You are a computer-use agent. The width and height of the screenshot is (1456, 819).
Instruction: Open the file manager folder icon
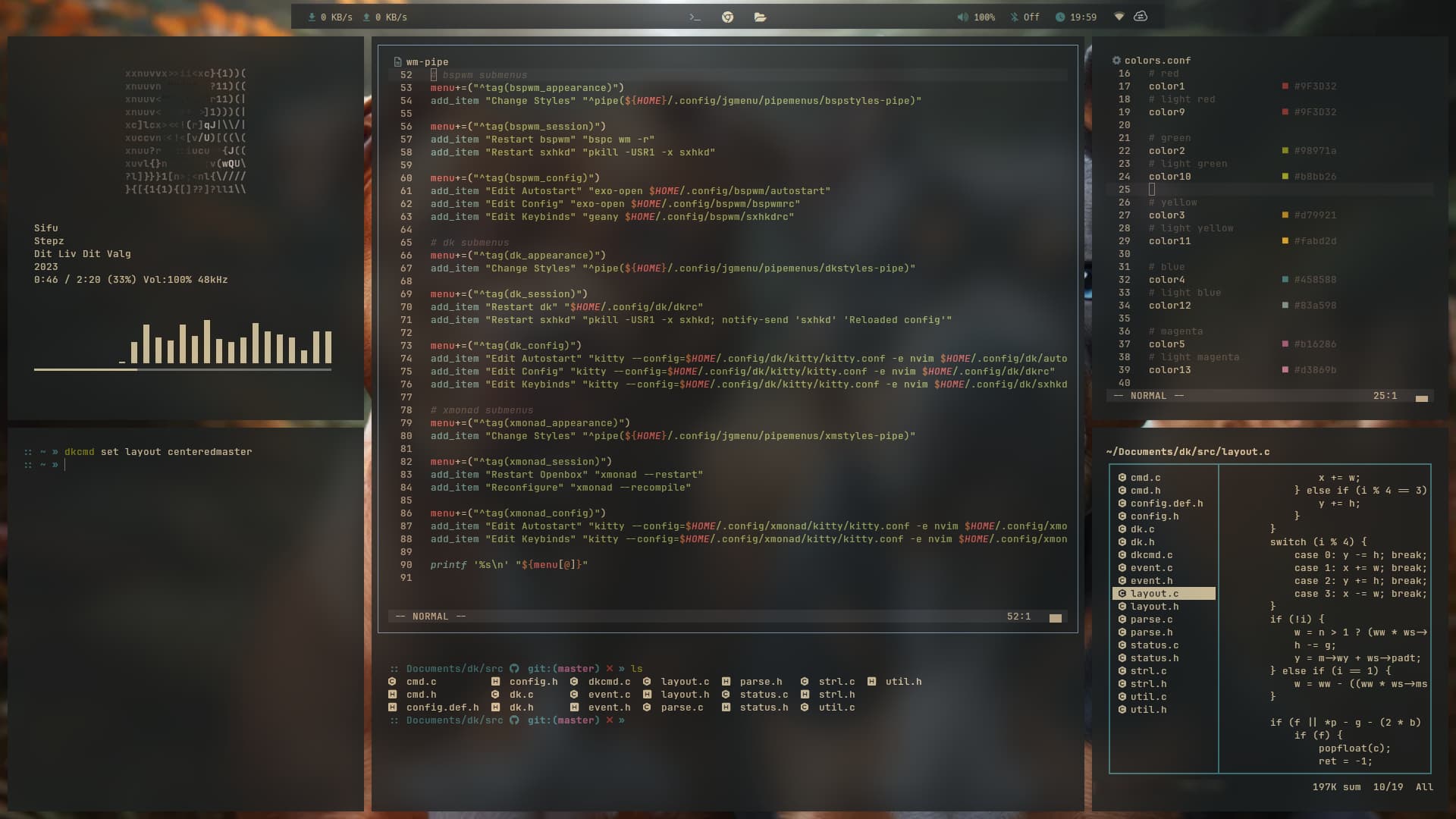pos(760,17)
